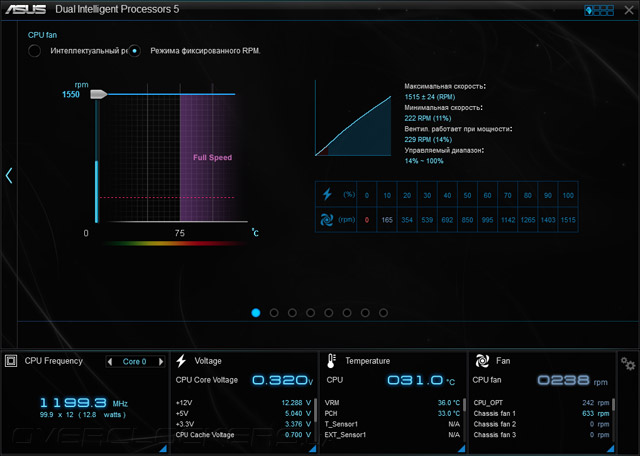The image size is (640, 456).
Task: Expand Voltage panel corner triangle
Action: click(x=312, y=449)
